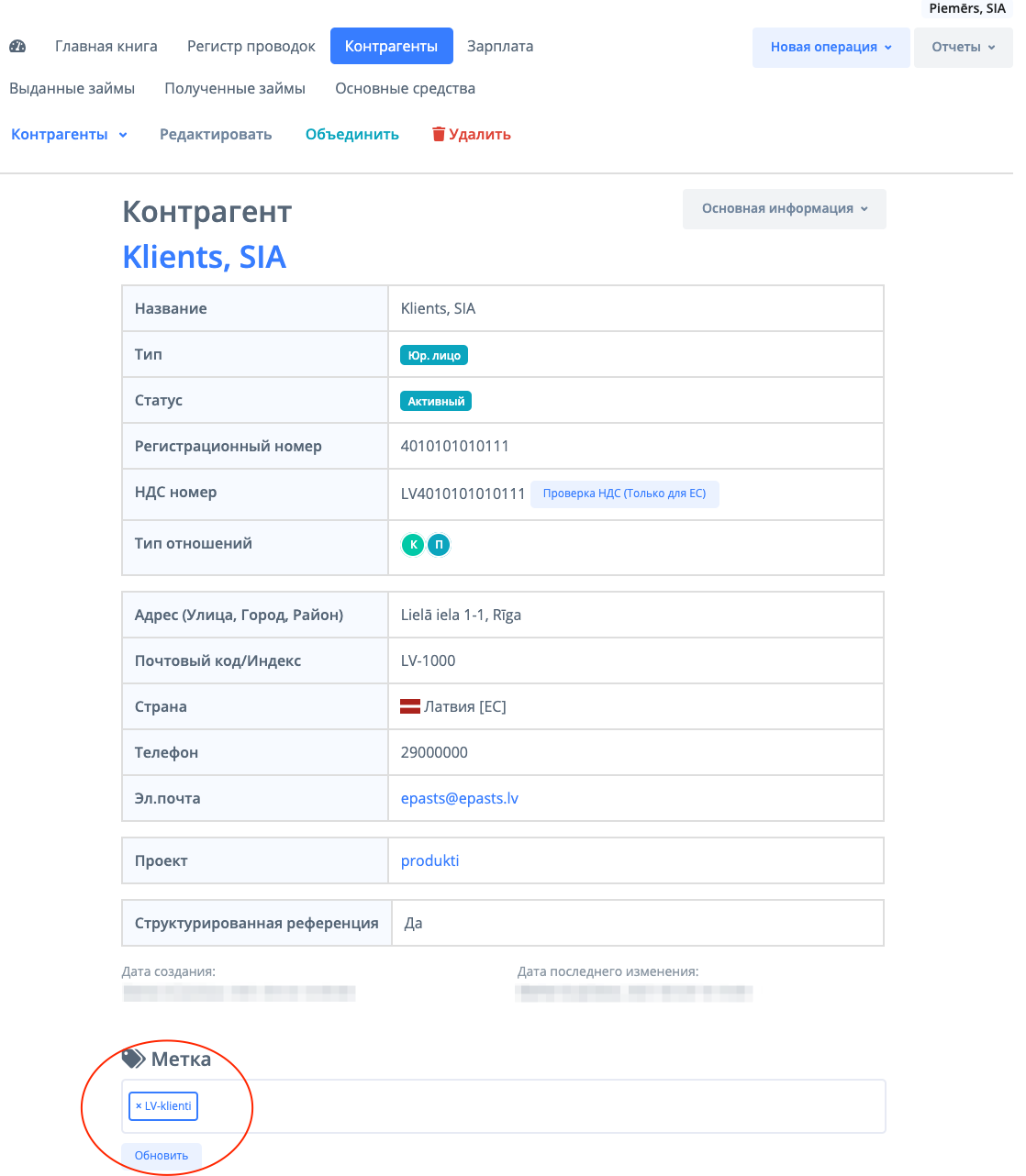
Task: Click the blue П relation badge
Action: [440, 545]
